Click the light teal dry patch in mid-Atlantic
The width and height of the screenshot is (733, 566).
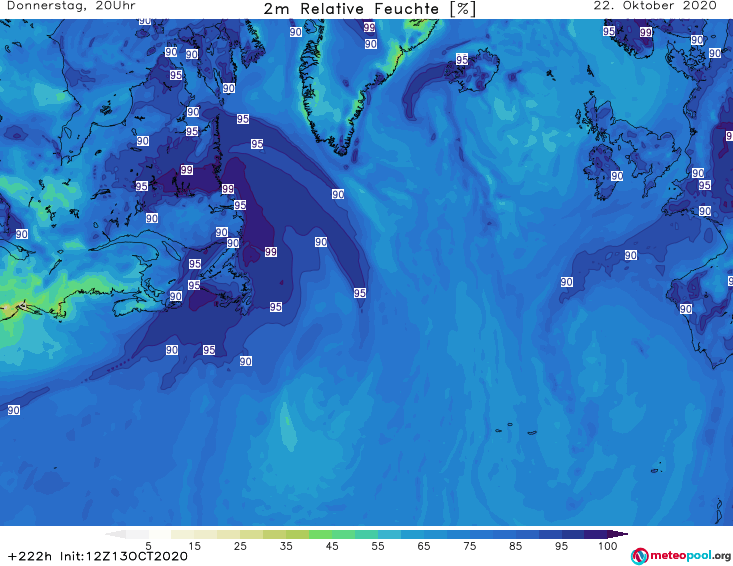287,426
